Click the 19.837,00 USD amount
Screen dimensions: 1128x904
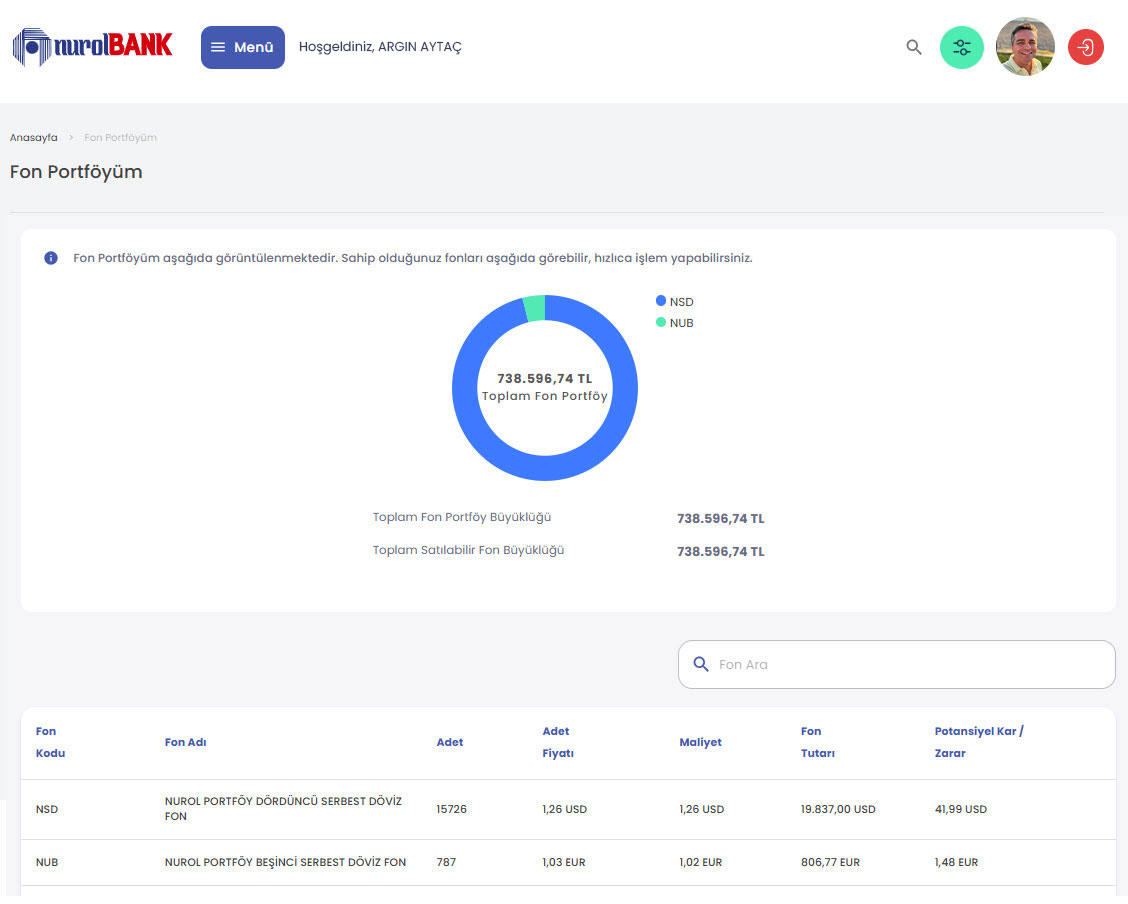838,809
